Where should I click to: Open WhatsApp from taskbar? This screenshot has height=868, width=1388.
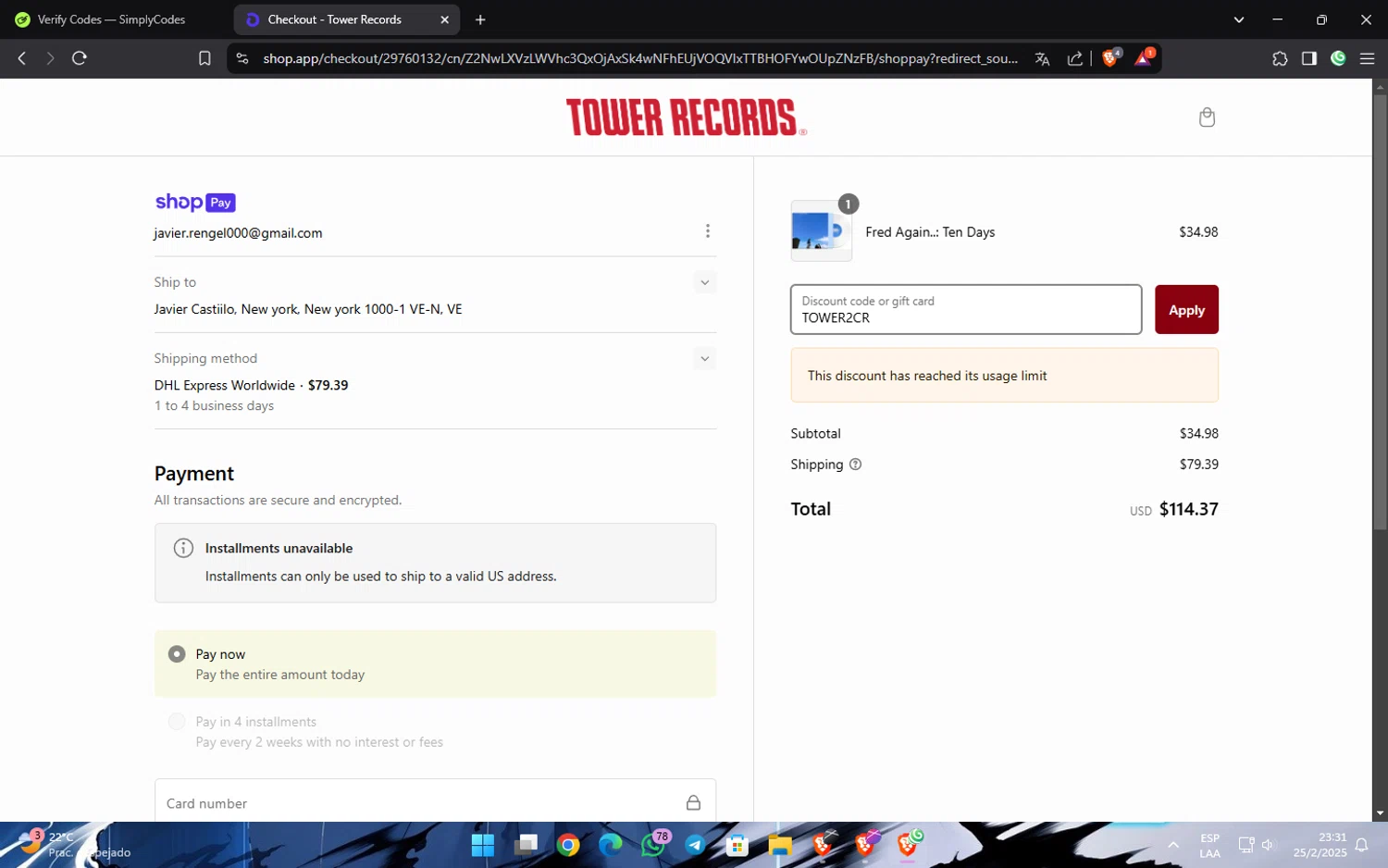pyautogui.click(x=653, y=845)
